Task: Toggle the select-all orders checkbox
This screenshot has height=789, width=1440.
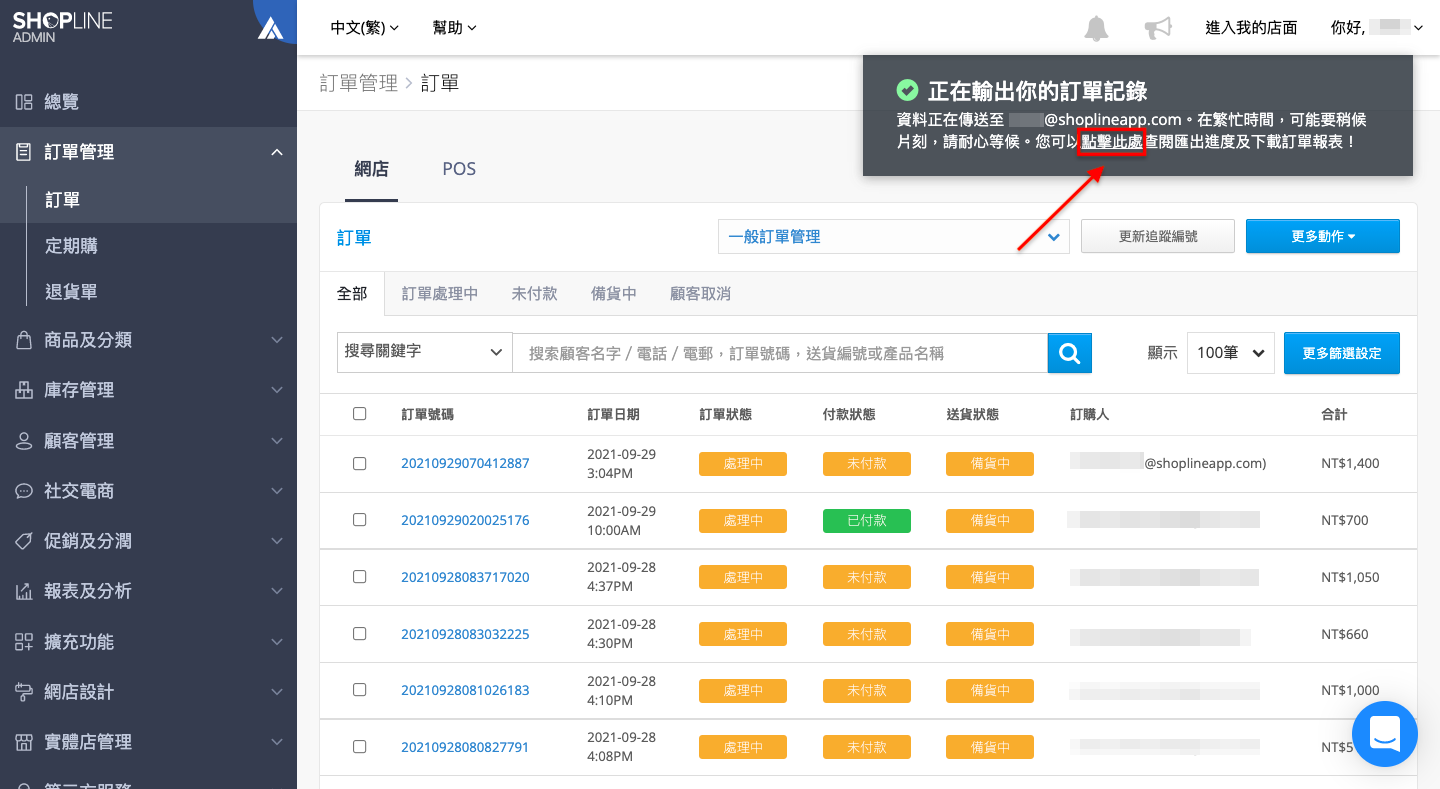Action: (360, 413)
